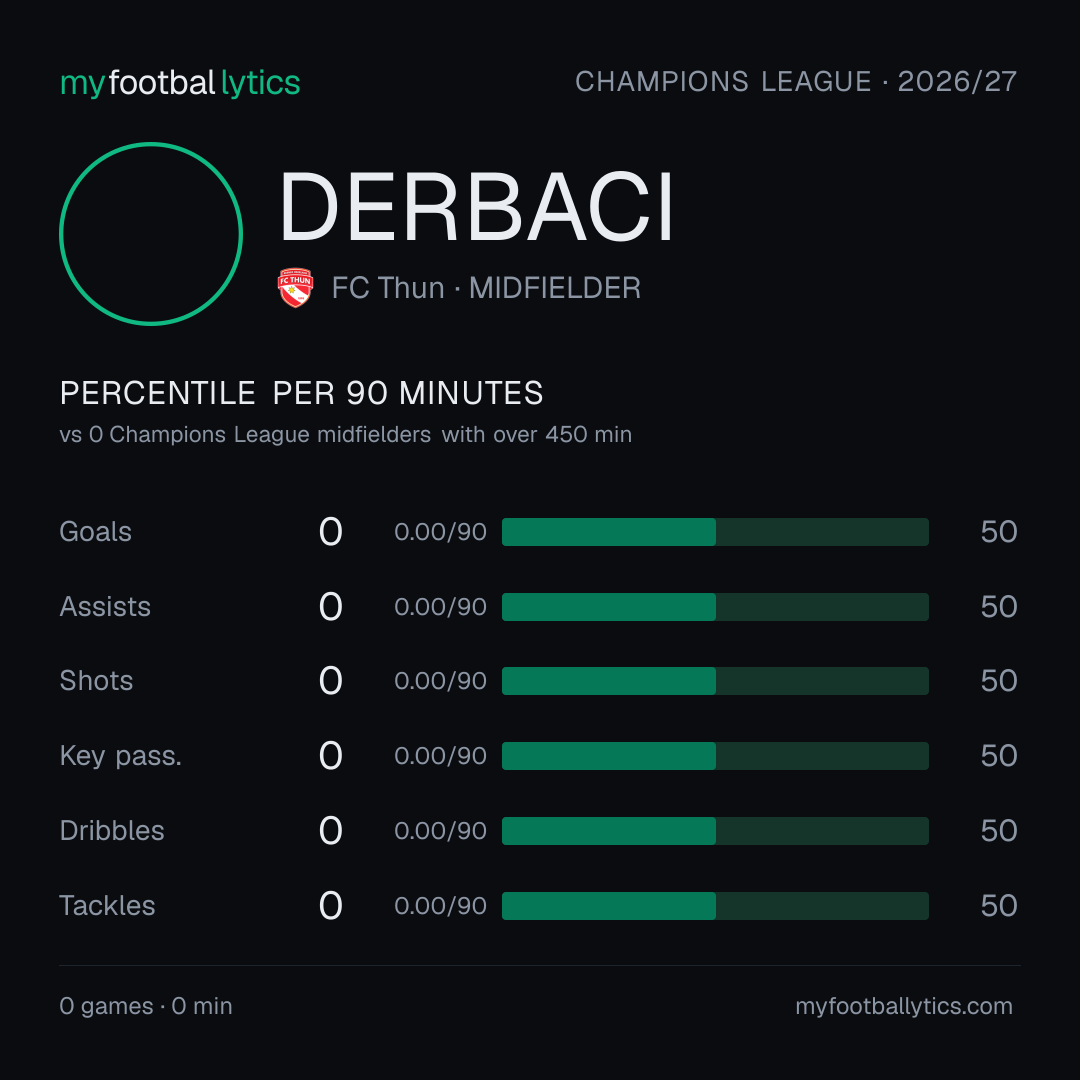This screenshot has height=1080, width=1080.
Task: Click the empty player photo circle
Action: point(151,233)
